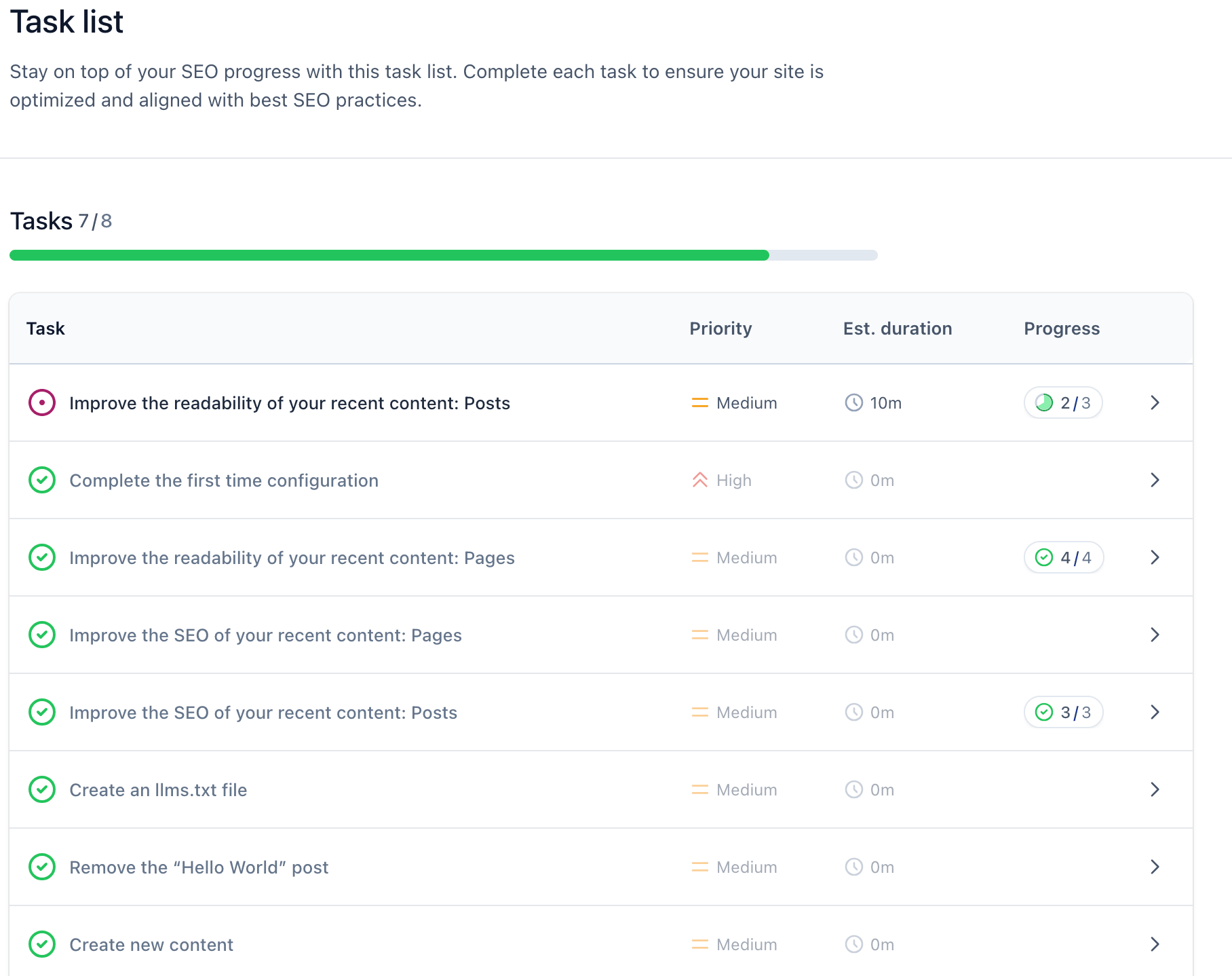Open the Improve the SEO of your recent content: Pages task

265,635
